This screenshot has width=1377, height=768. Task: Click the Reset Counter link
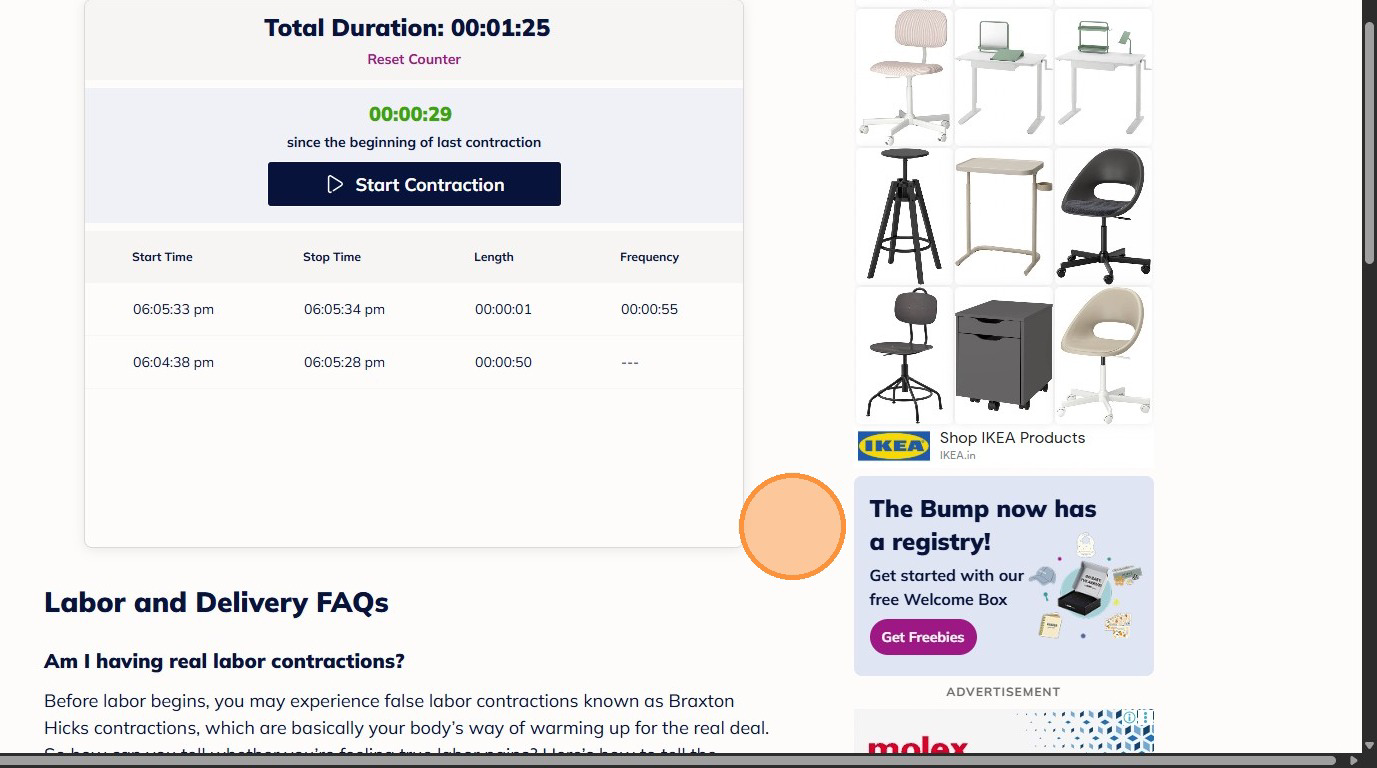point(414,59)
